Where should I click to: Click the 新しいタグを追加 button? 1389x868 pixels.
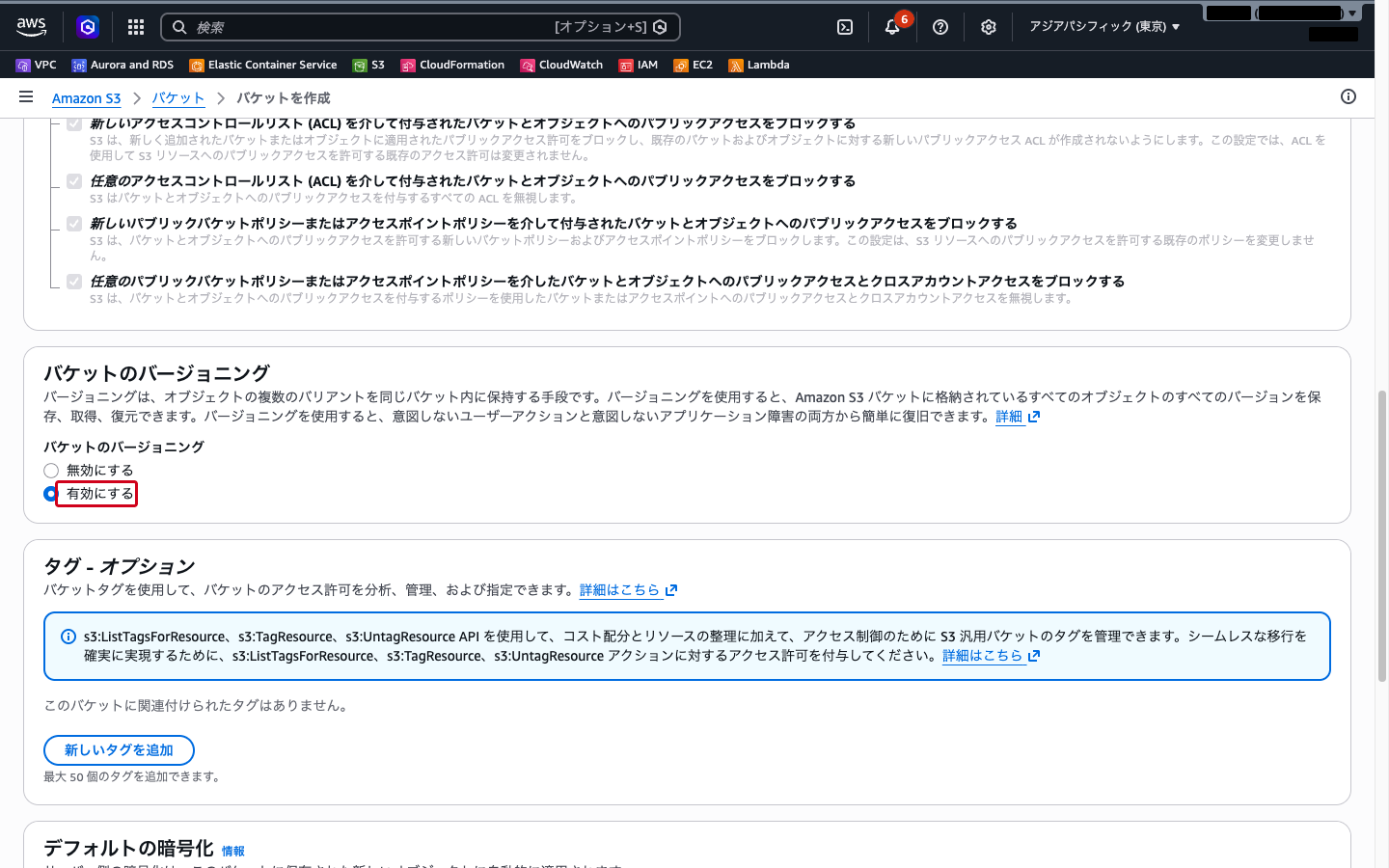119,750
